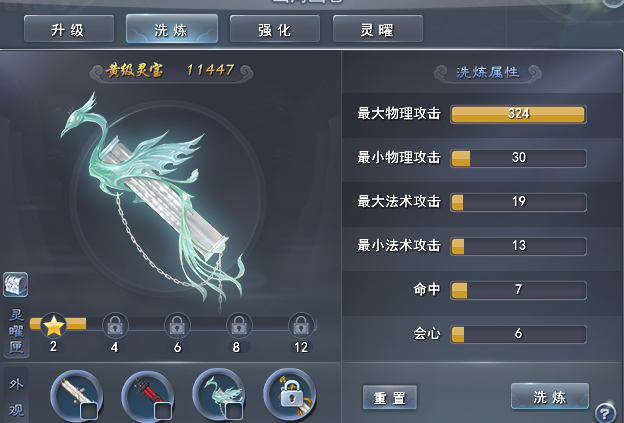Screen dimensions: 624x423
Task: Select the red scroll appearance thumbnail
Action: coord(148,396)
